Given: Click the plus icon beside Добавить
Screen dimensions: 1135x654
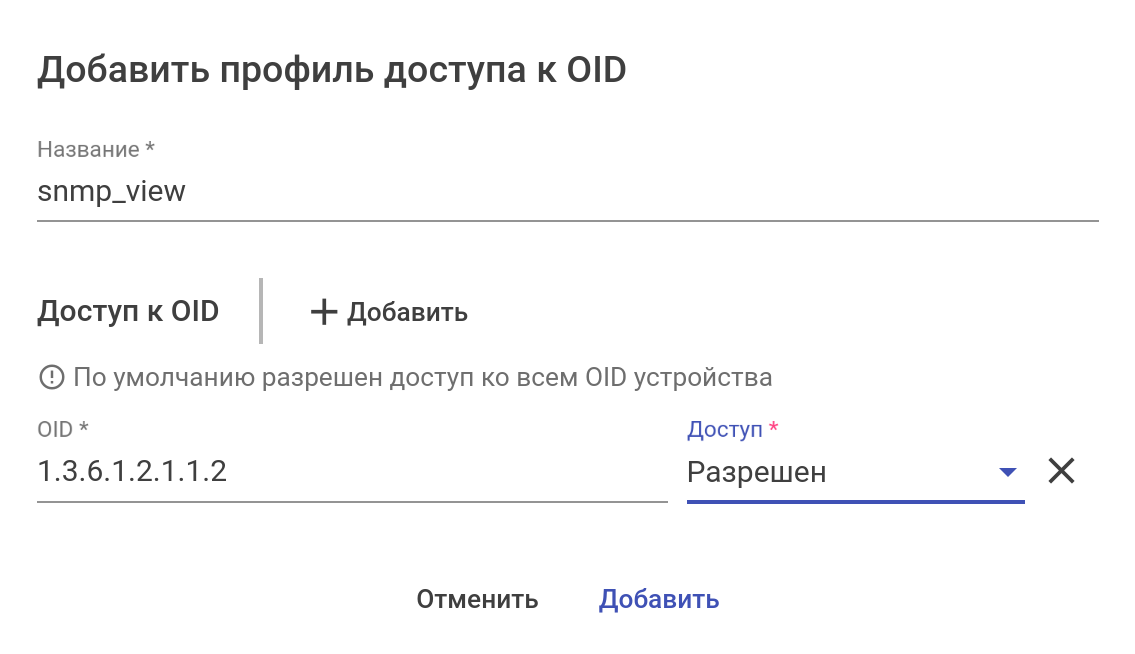Looking at the screenshot, I should (x=323, y=312).
